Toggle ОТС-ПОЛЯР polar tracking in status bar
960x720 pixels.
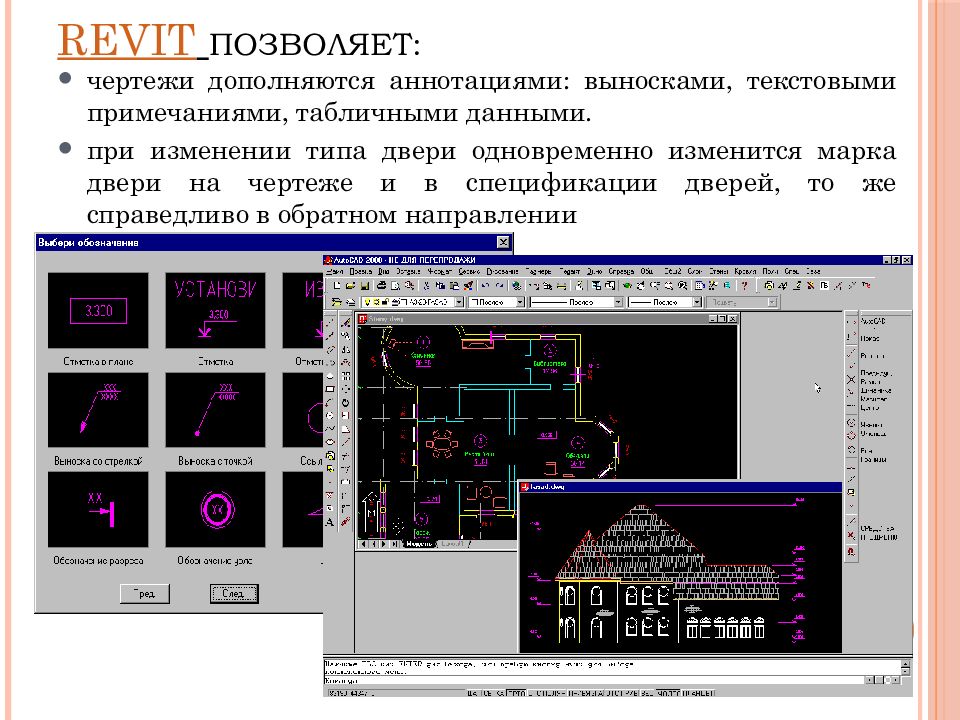click(x=548, y=693)
